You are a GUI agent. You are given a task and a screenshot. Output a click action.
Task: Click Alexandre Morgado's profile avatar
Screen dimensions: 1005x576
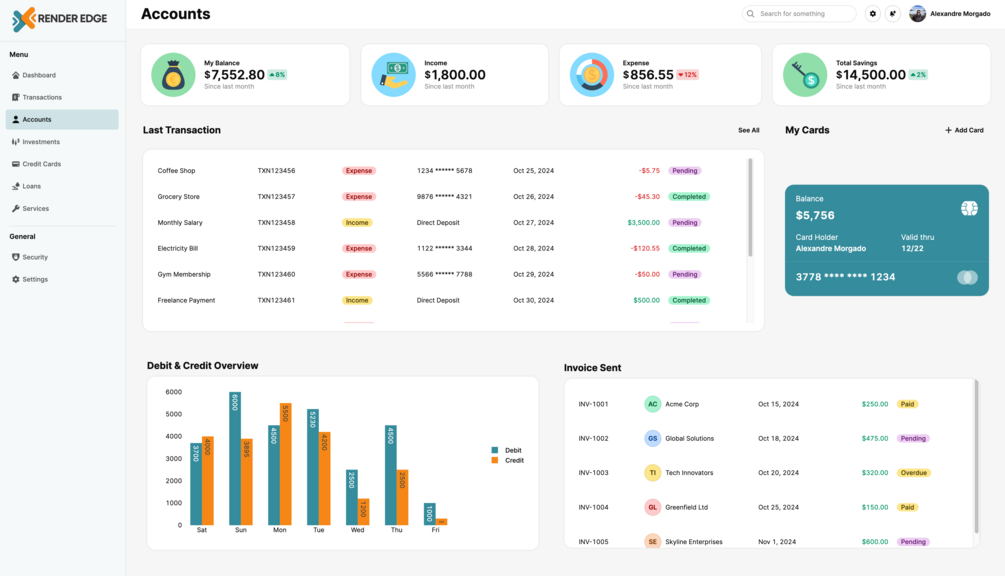coord(917,13)
